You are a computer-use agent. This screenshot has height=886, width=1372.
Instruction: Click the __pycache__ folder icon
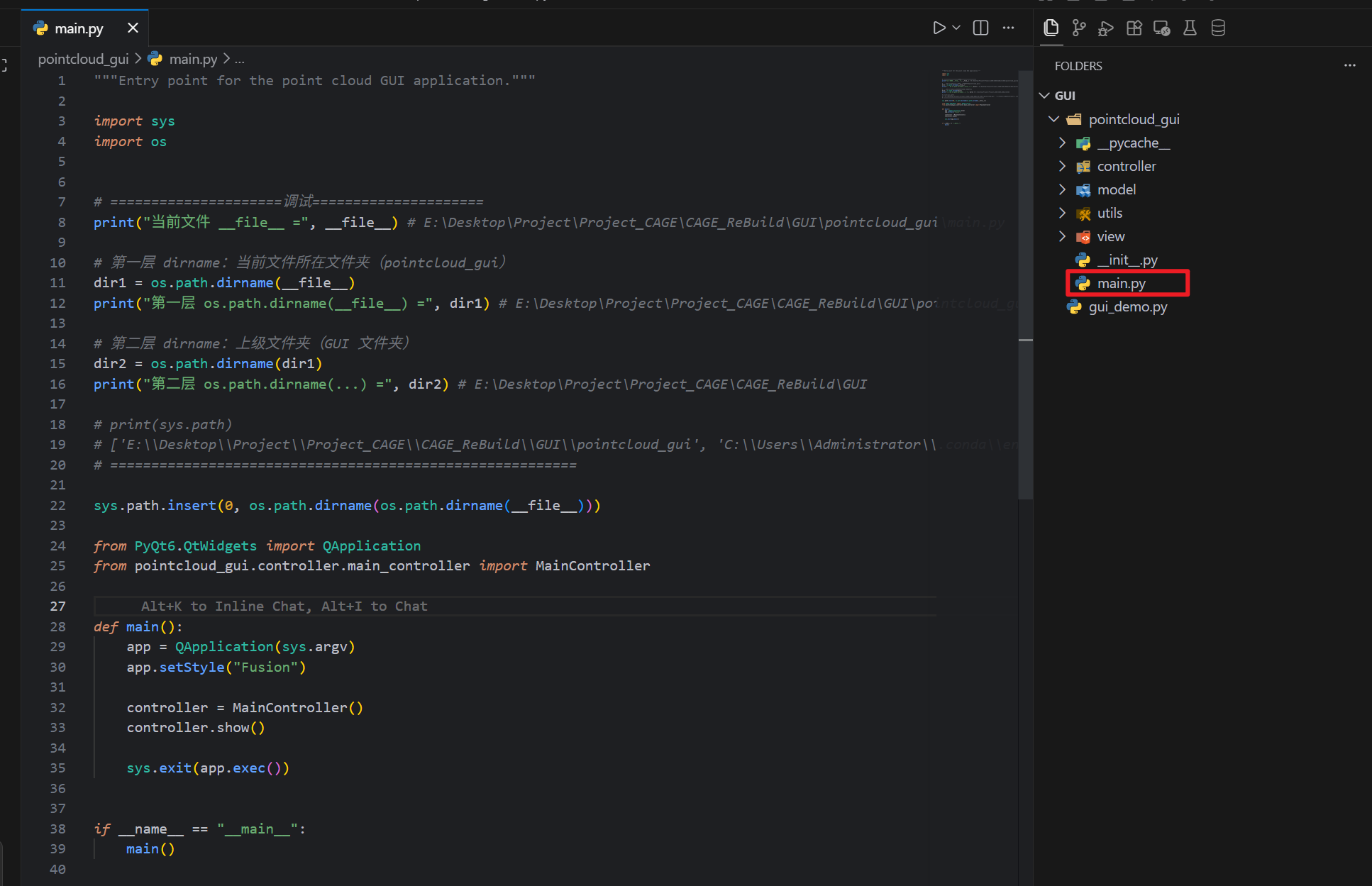coord(1083,143)
